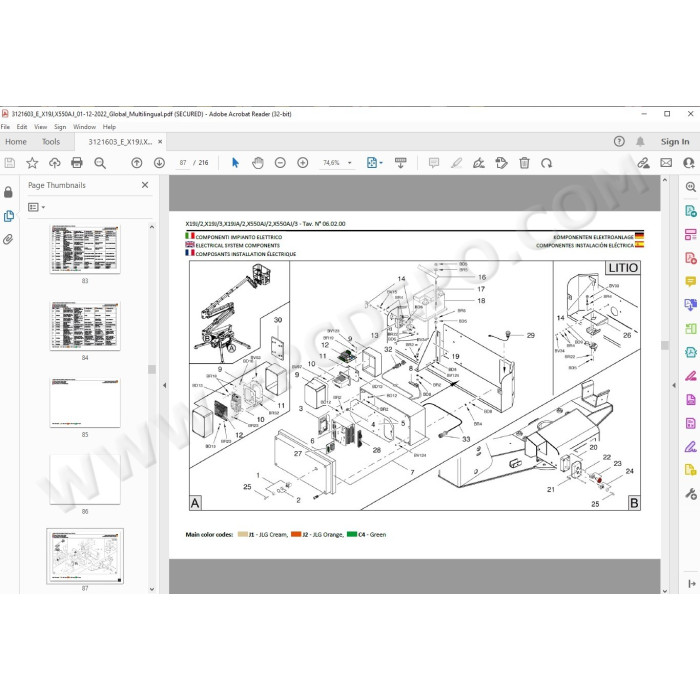
Task: Select page 83 thumbnail
Action: point(85,249)
